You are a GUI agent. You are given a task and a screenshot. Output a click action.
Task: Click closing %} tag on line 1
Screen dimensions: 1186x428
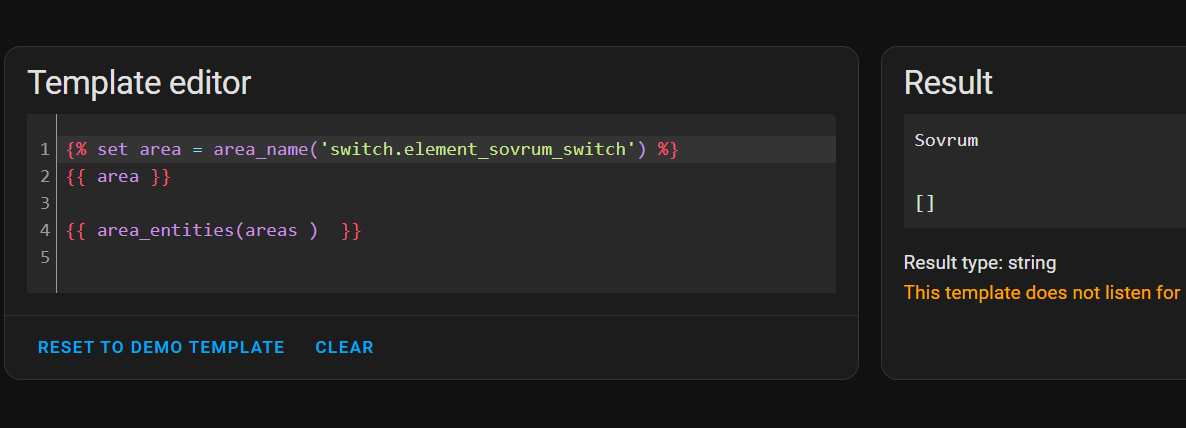[669, 150]
